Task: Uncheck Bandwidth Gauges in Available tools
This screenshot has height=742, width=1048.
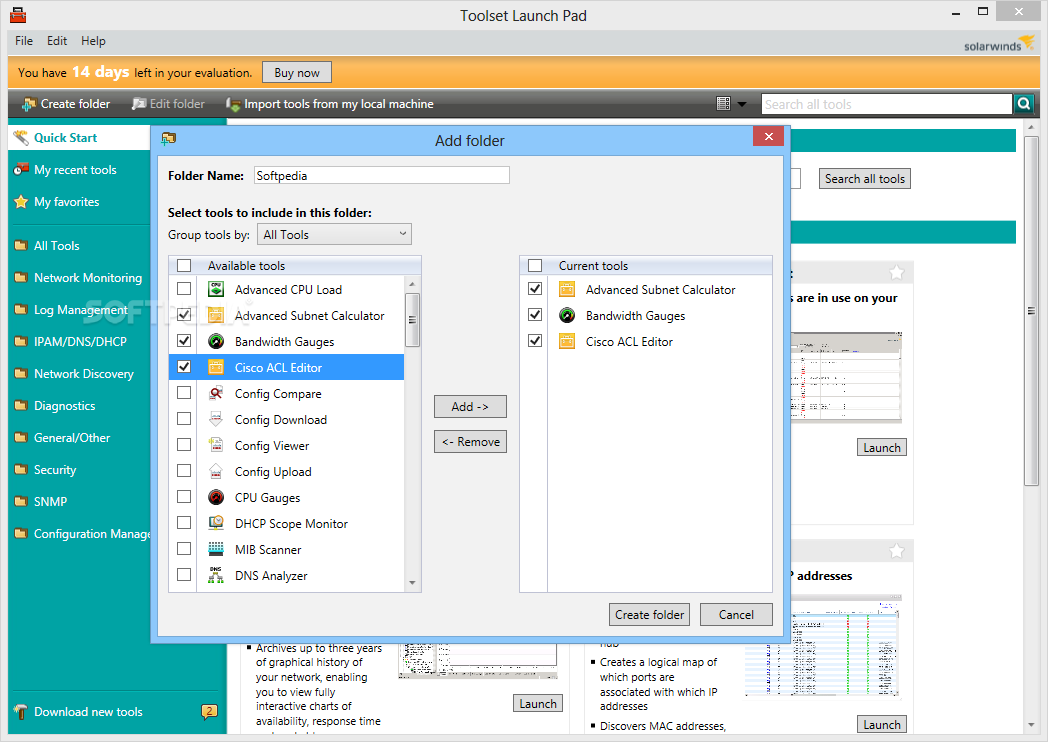Action: (184, 341)
